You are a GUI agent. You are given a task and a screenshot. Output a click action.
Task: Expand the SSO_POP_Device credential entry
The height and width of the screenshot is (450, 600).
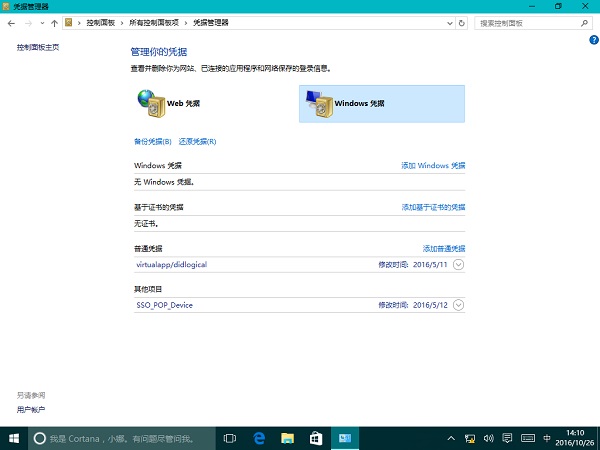pos(459,305)
